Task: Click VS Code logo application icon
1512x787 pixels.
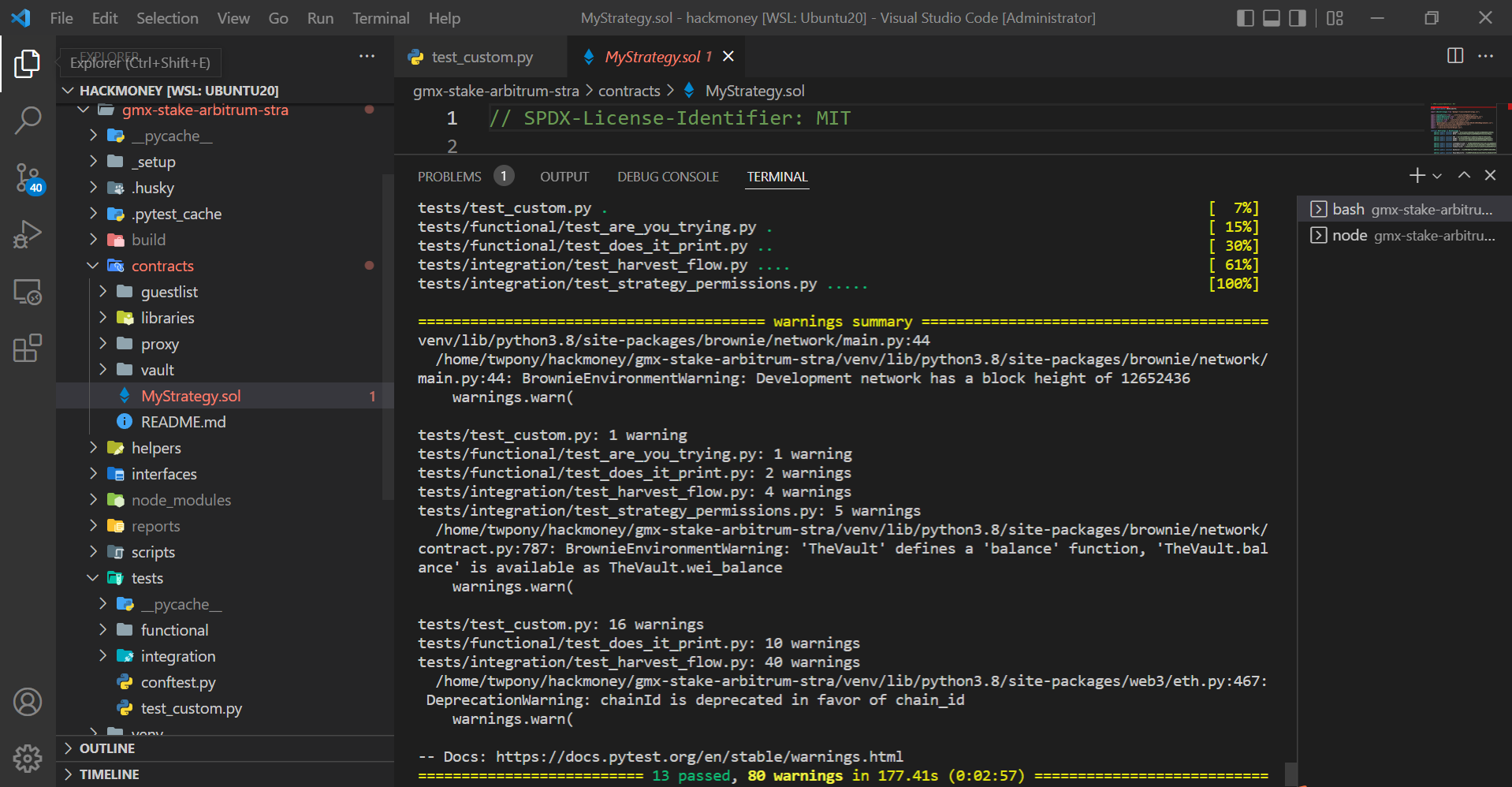Action: (21, 17)
